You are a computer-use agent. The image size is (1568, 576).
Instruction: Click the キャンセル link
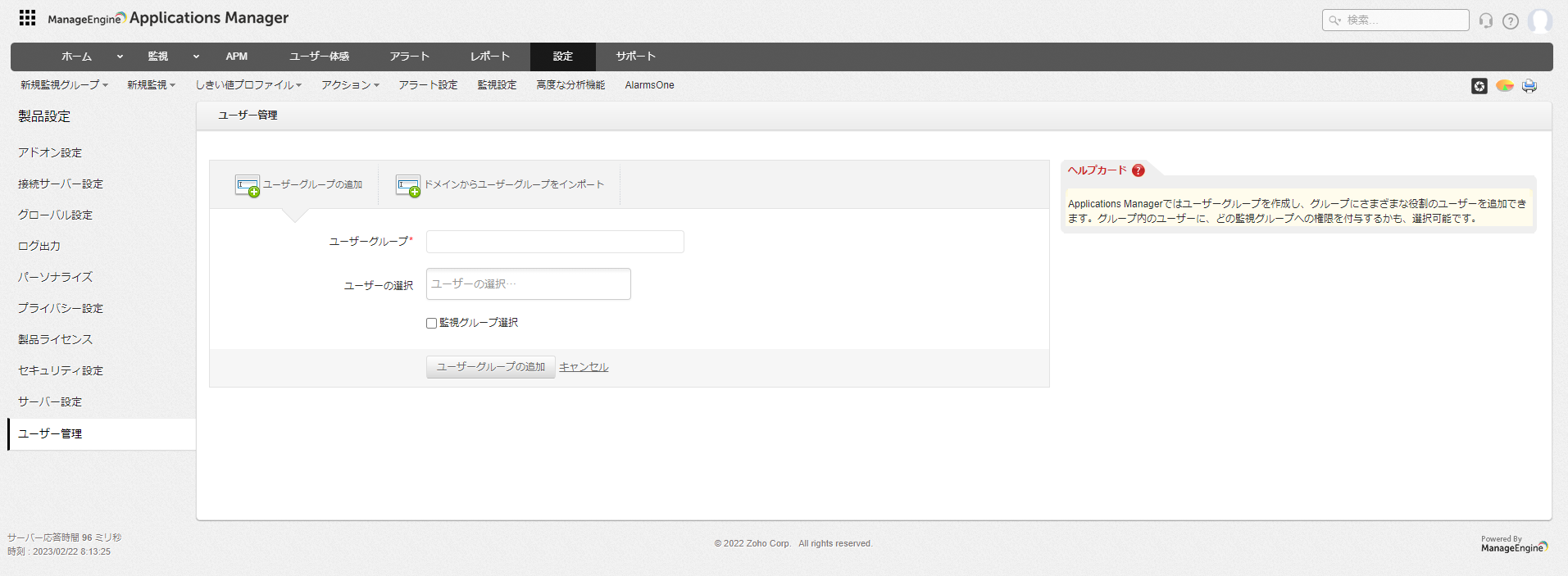[x=584, y=367]
